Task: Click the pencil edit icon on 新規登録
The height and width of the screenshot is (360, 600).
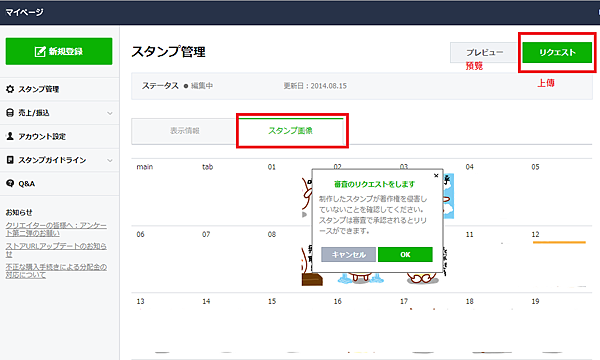Action: (40, 51)
